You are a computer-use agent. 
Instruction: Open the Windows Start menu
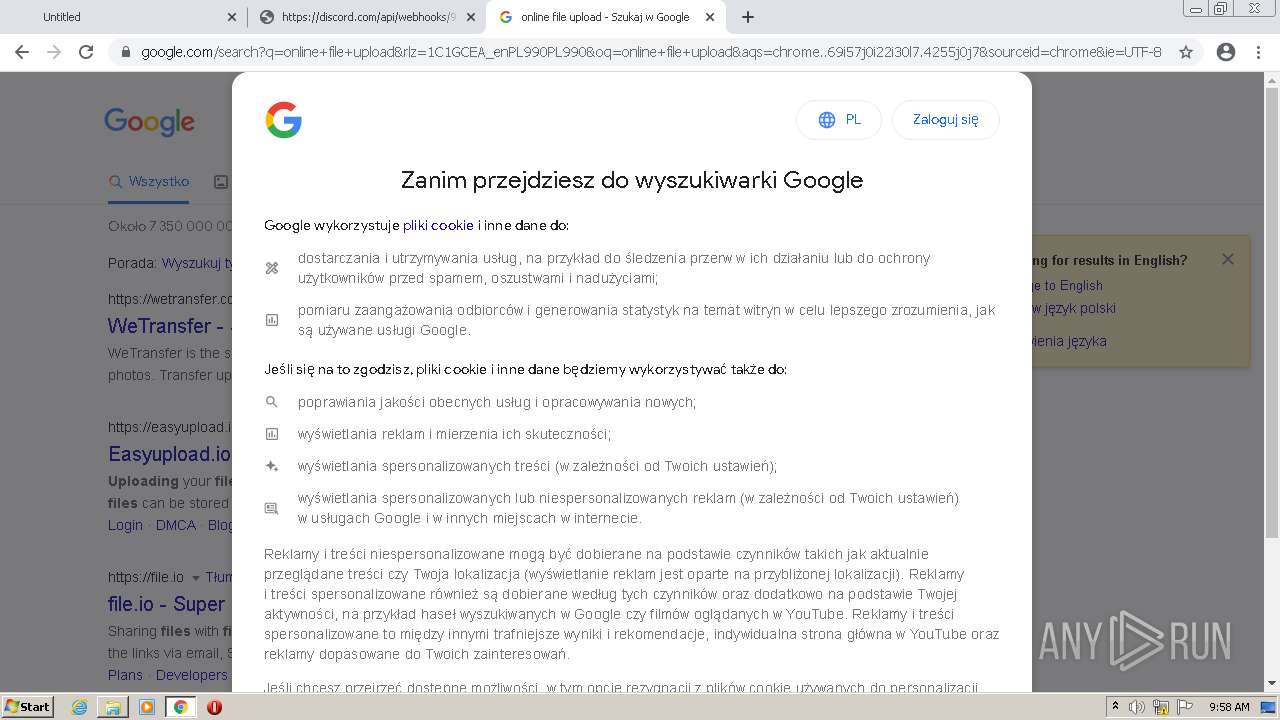(x=27, y=706)
